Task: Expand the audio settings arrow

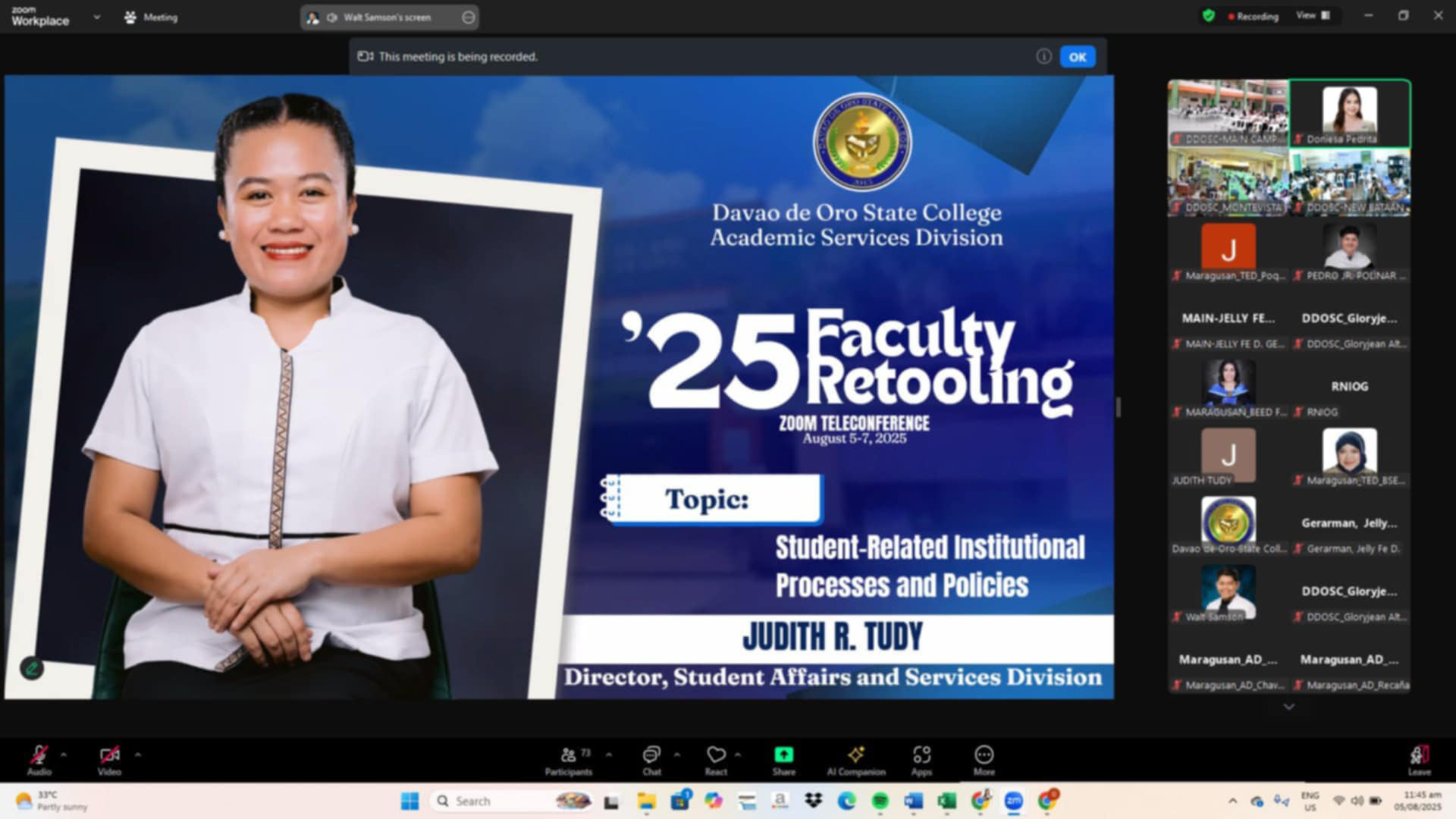Action: click(64, 755)
